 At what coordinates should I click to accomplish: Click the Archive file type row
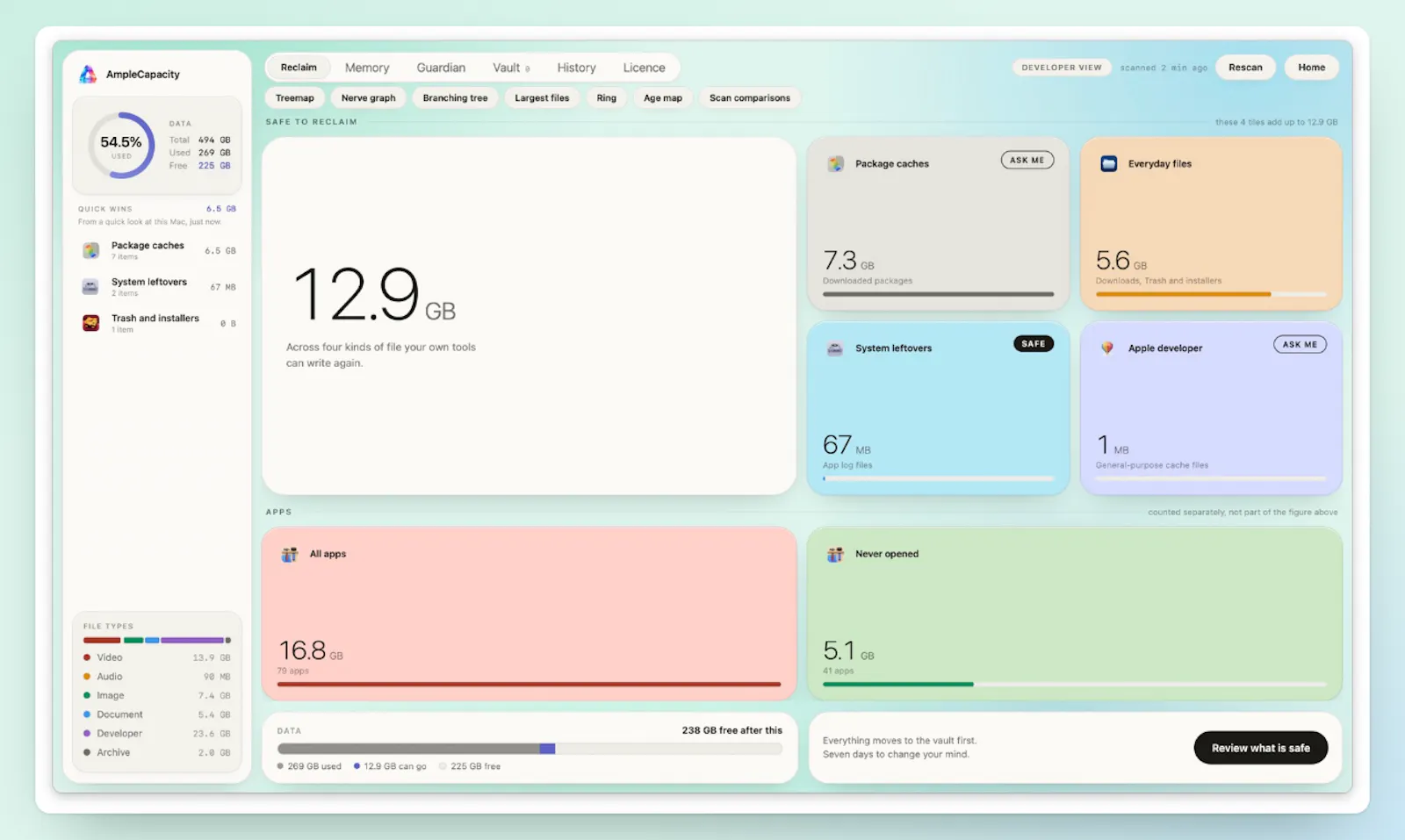pos(156,753)
